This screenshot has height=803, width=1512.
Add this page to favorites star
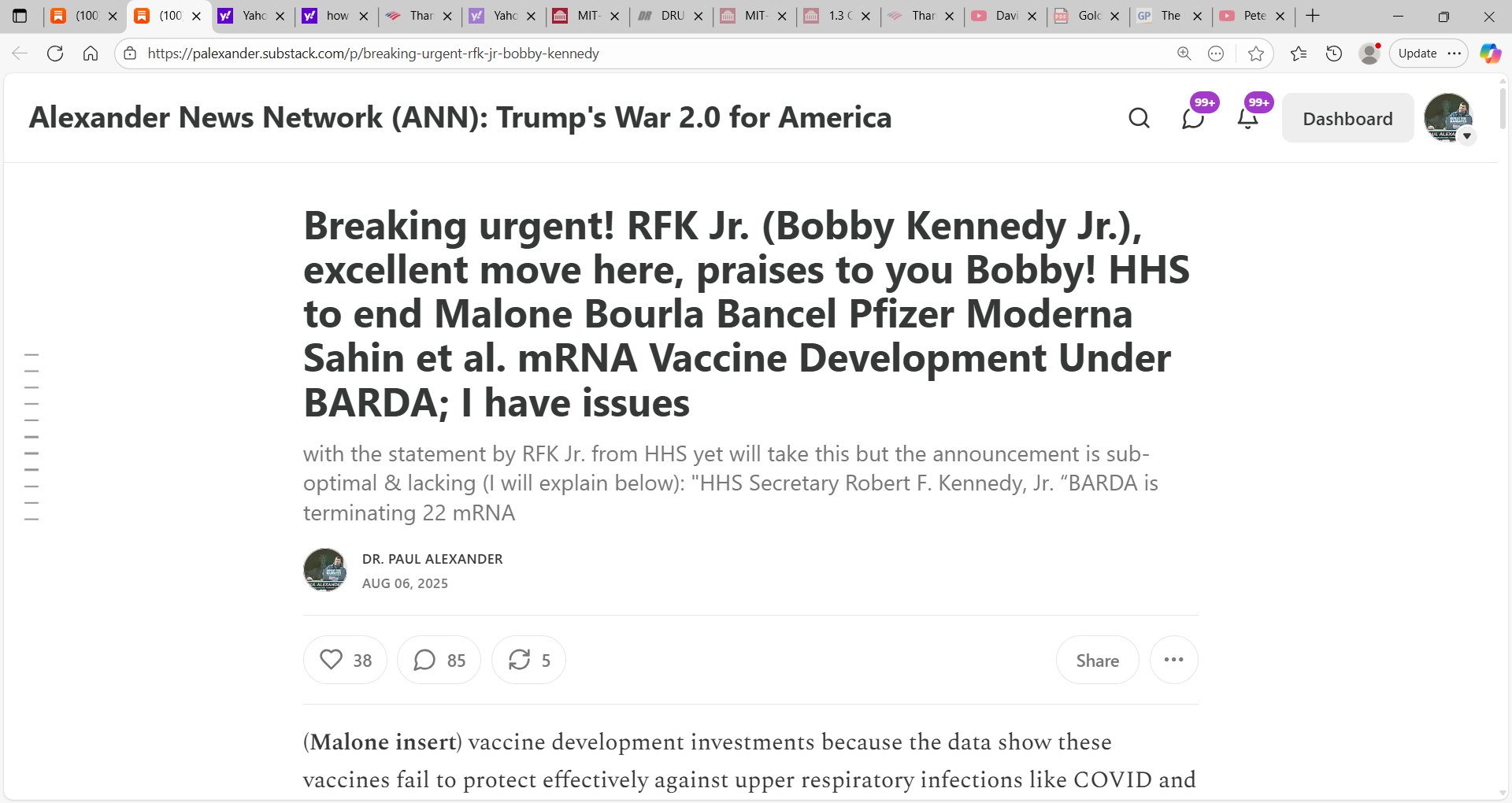coord(1256,54)
